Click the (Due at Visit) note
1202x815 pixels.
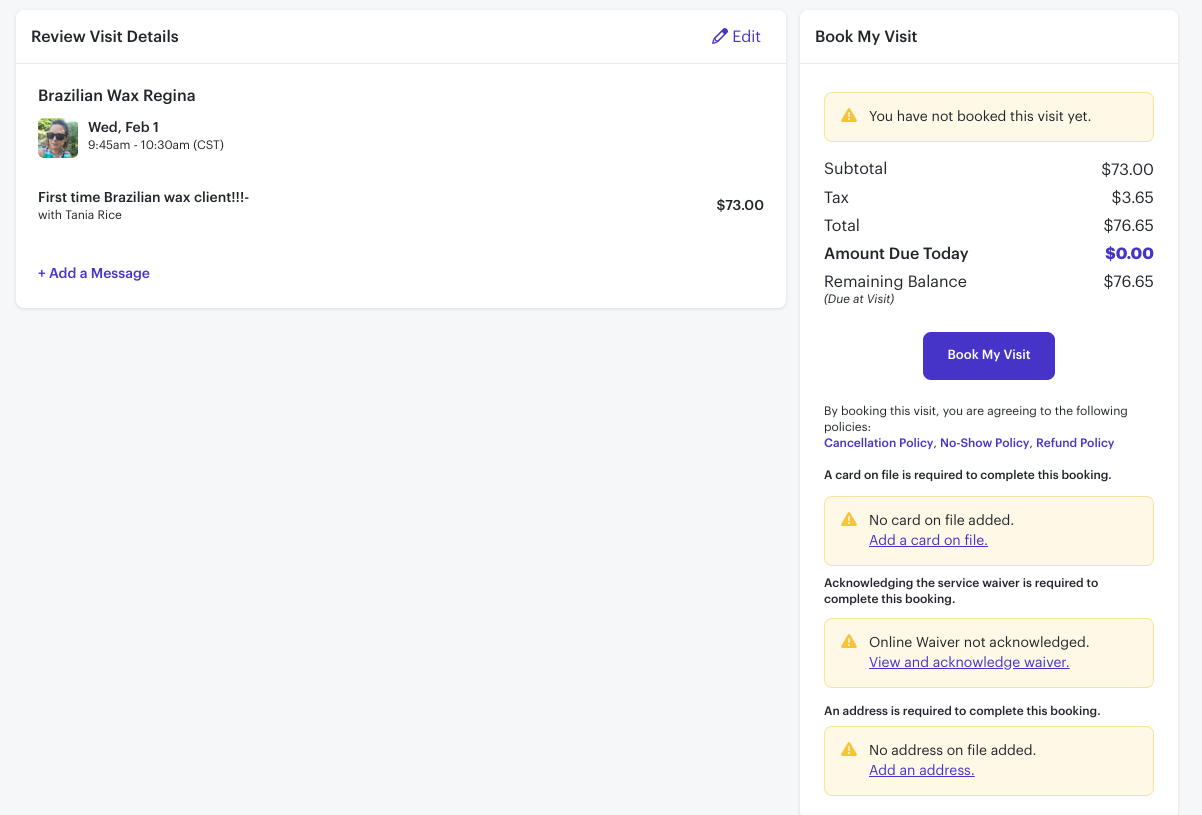(859, 299)
